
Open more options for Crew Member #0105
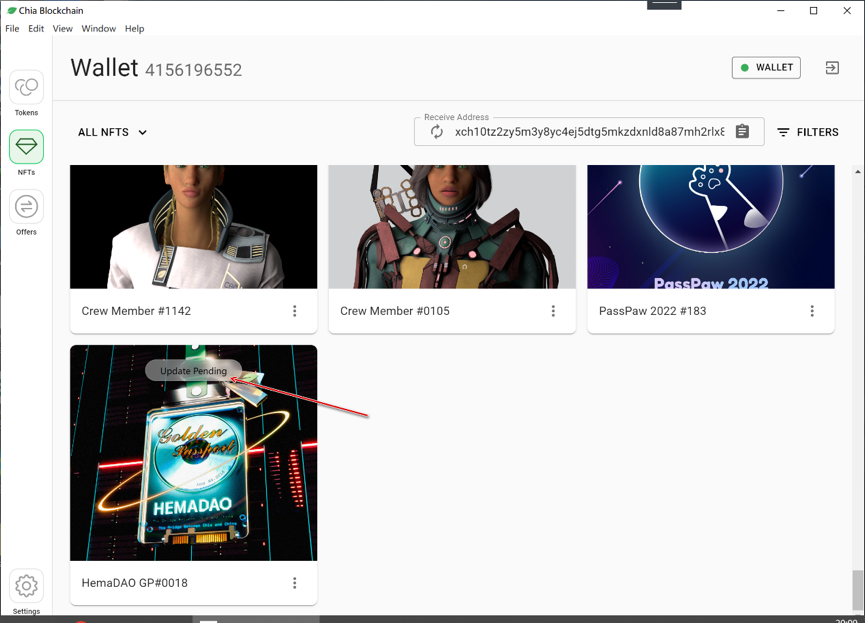point(553,311)
